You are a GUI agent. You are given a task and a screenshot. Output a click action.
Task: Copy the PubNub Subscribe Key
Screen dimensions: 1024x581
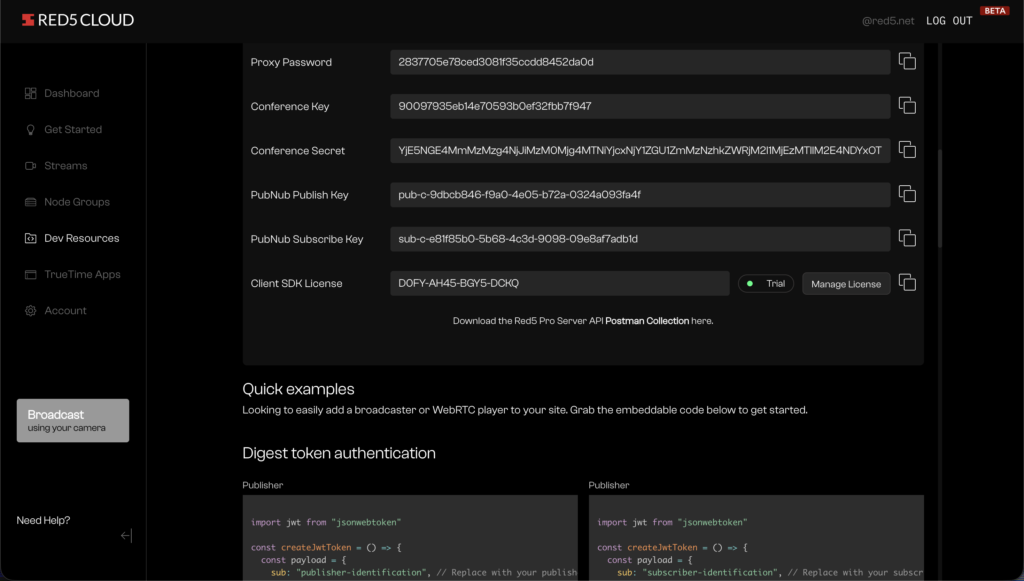907,238
